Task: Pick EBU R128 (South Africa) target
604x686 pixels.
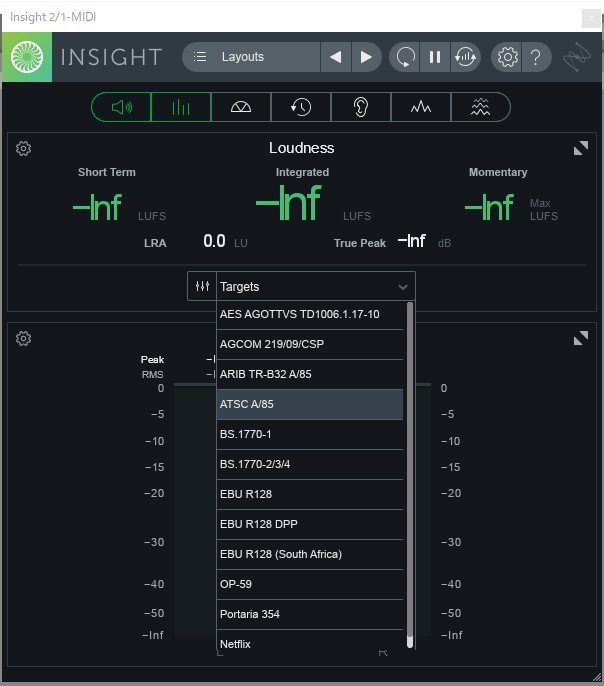Action: (310, 554)
